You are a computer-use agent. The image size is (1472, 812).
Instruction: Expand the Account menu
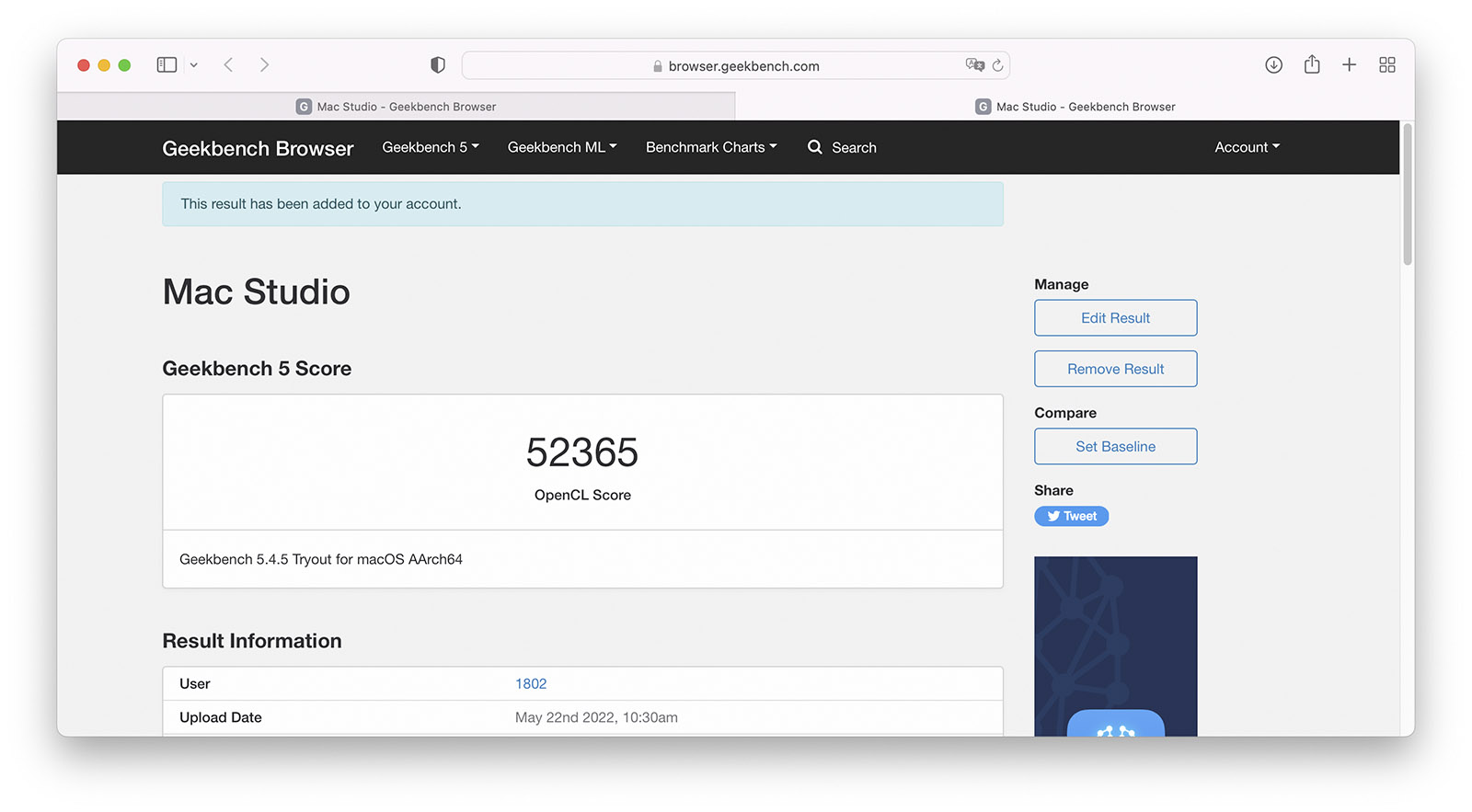point(1247,147)
